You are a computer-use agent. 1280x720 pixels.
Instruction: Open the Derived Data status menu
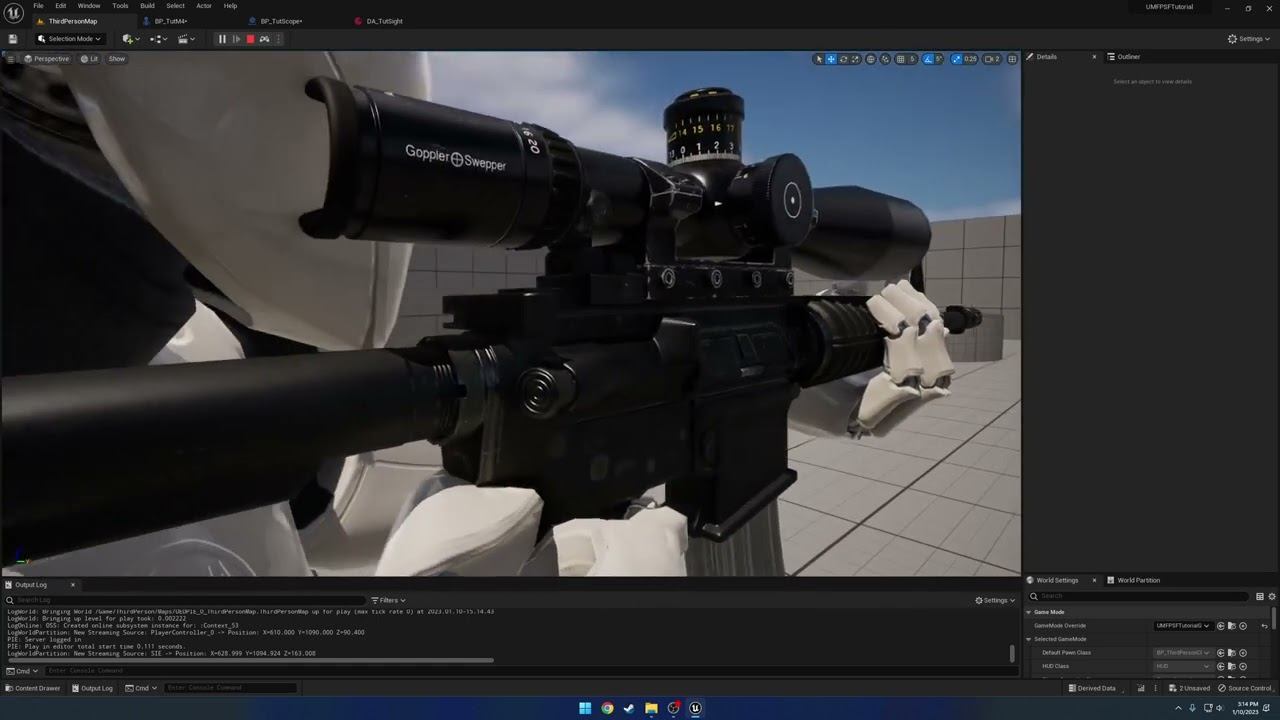click(1091, 688)
